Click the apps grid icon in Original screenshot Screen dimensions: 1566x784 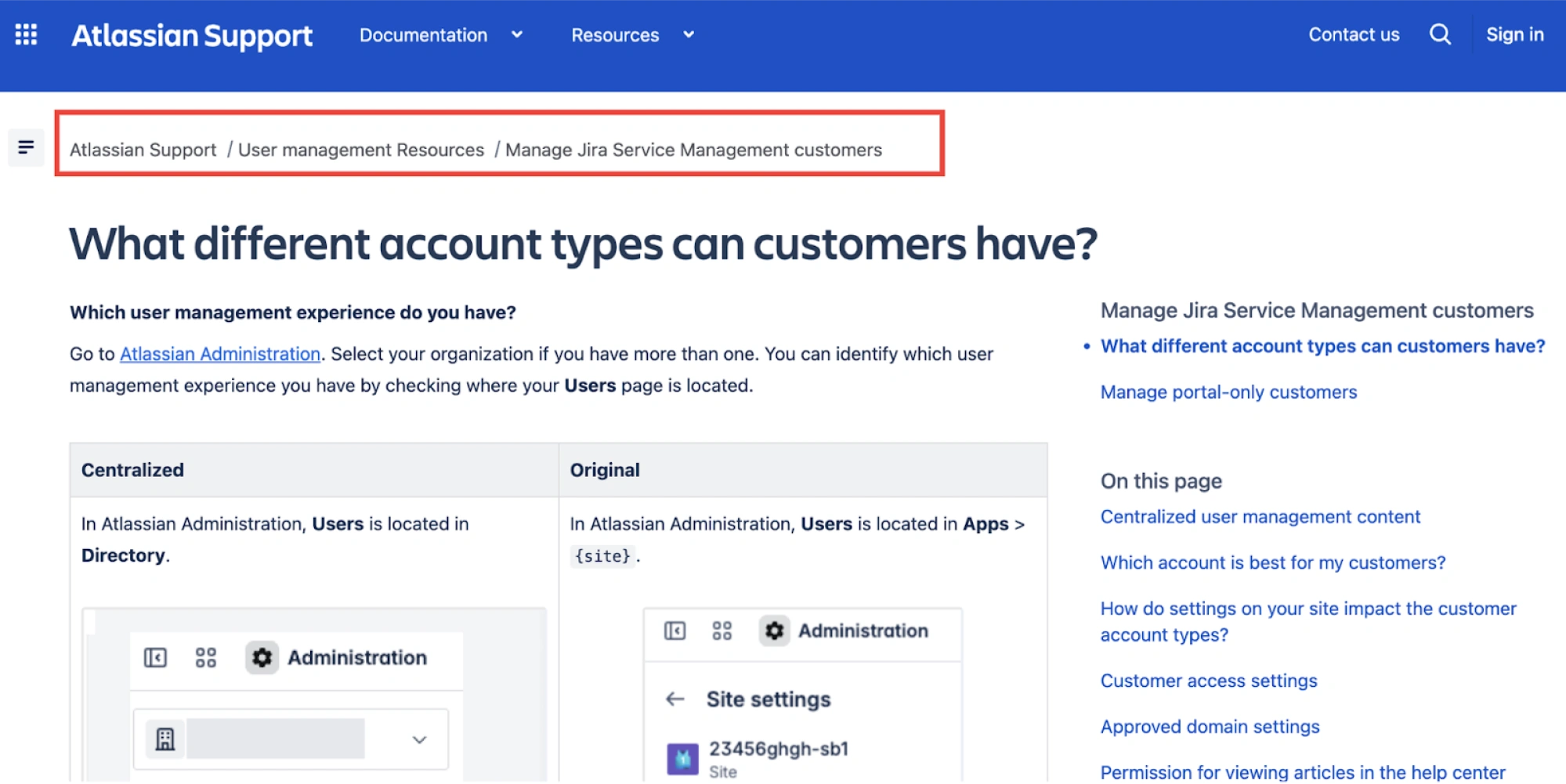[722, 631]
